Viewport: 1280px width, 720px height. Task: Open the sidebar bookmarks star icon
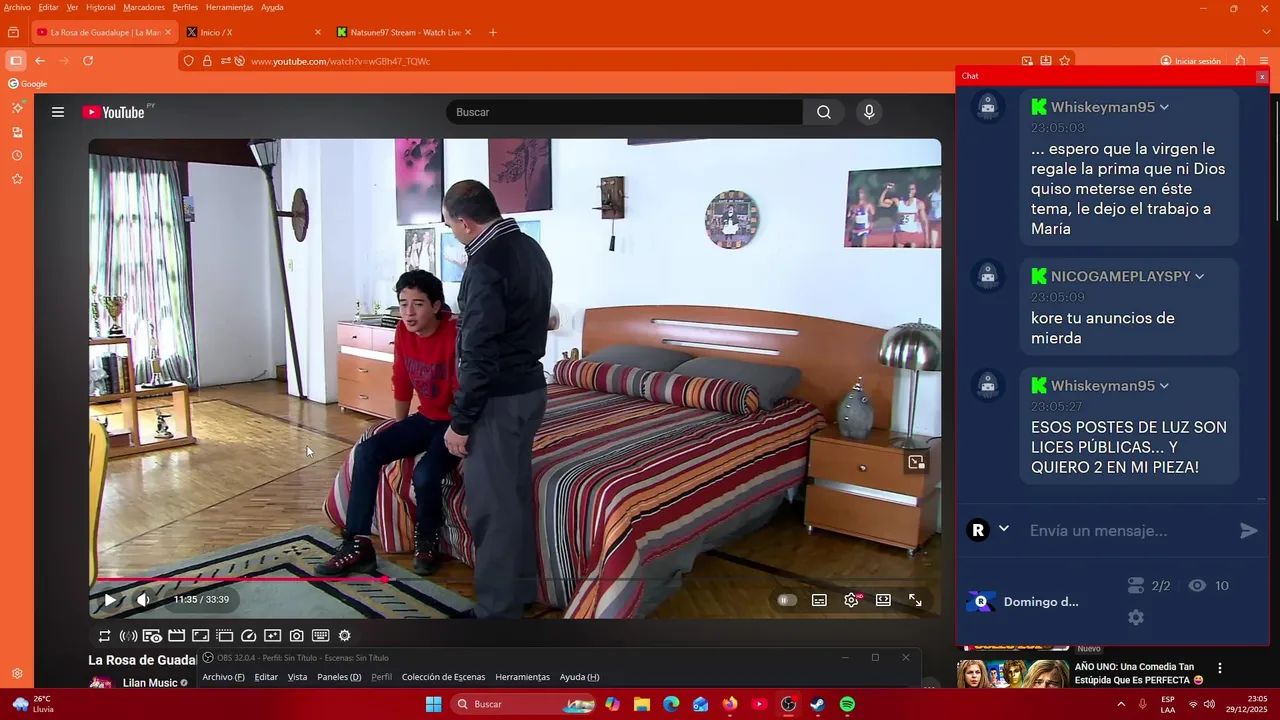(17, 179)
